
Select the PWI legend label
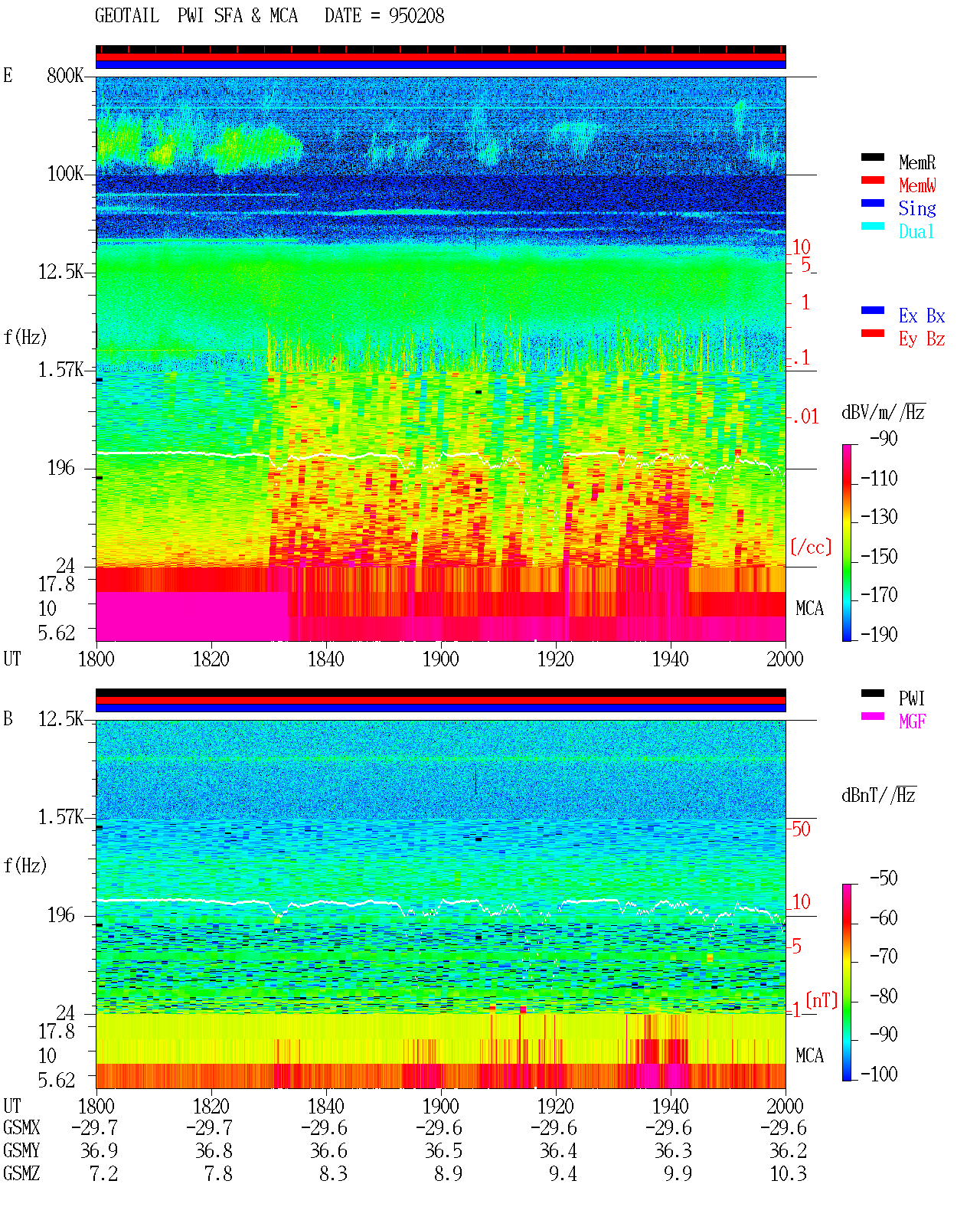click(x=912, y=698)
